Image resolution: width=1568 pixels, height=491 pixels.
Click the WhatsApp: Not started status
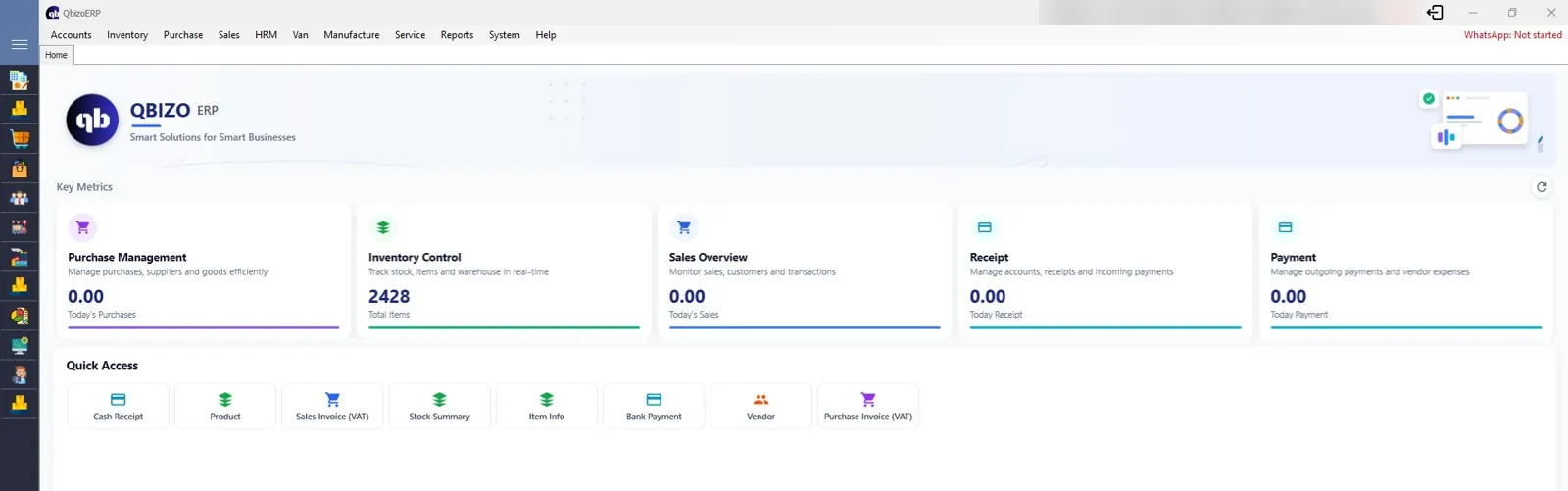1513,35
